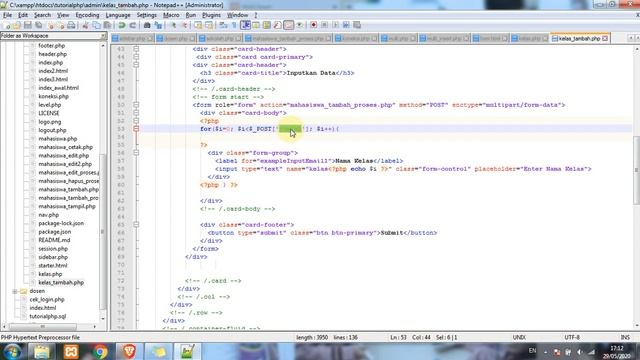Open the Encoding menu
The image size is (640, 360).
87,15
